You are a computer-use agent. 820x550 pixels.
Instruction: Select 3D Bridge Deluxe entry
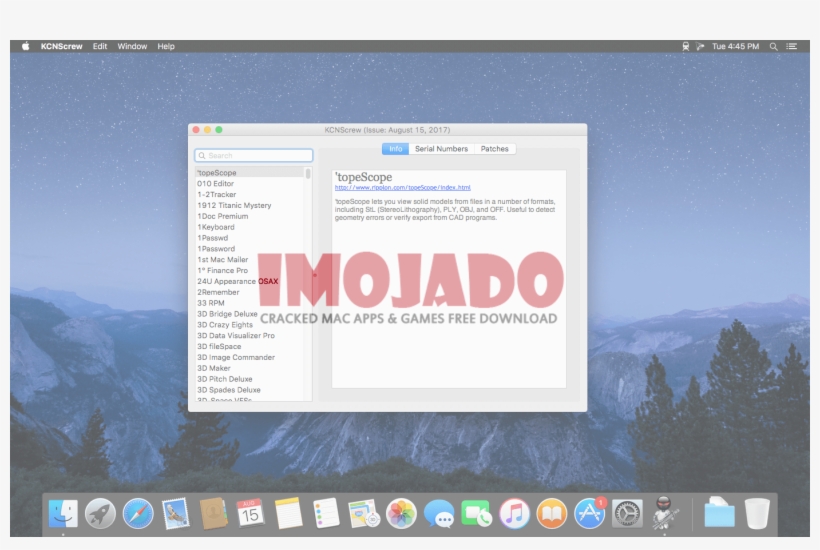(x=250, y=314)
